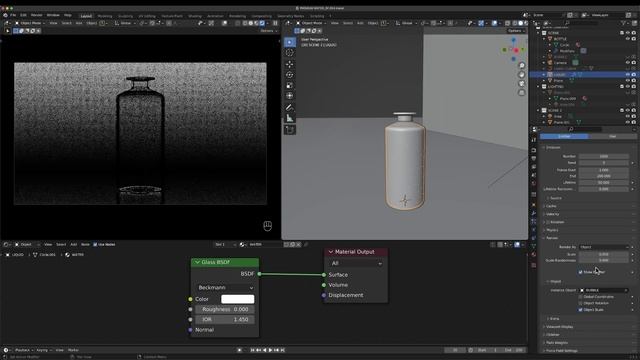This screenshot has width=640, height=360.
Task: Open the All target dropdown in Material Output
Action: click(356, 264)
